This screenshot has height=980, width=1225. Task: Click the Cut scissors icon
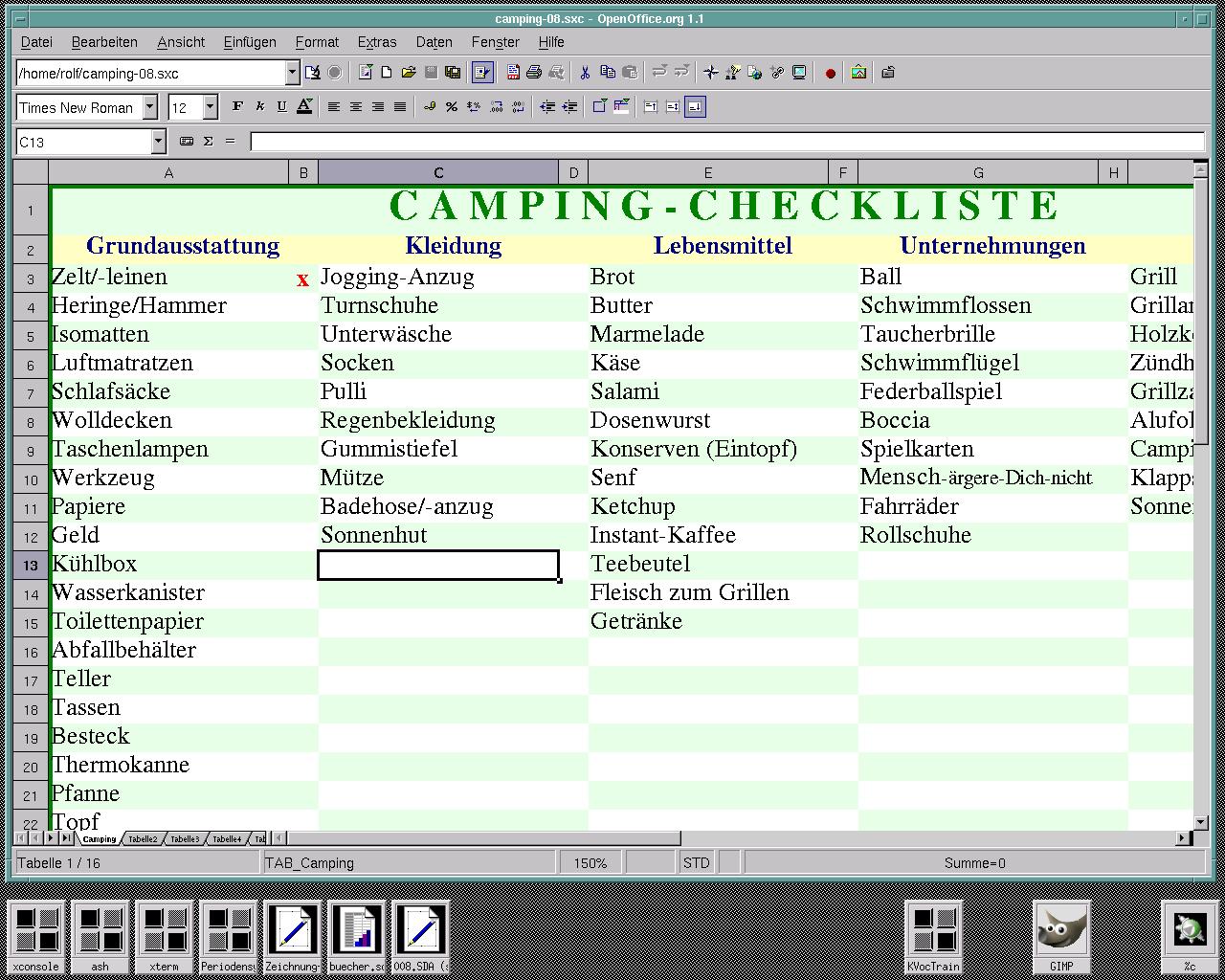[585, 73]
